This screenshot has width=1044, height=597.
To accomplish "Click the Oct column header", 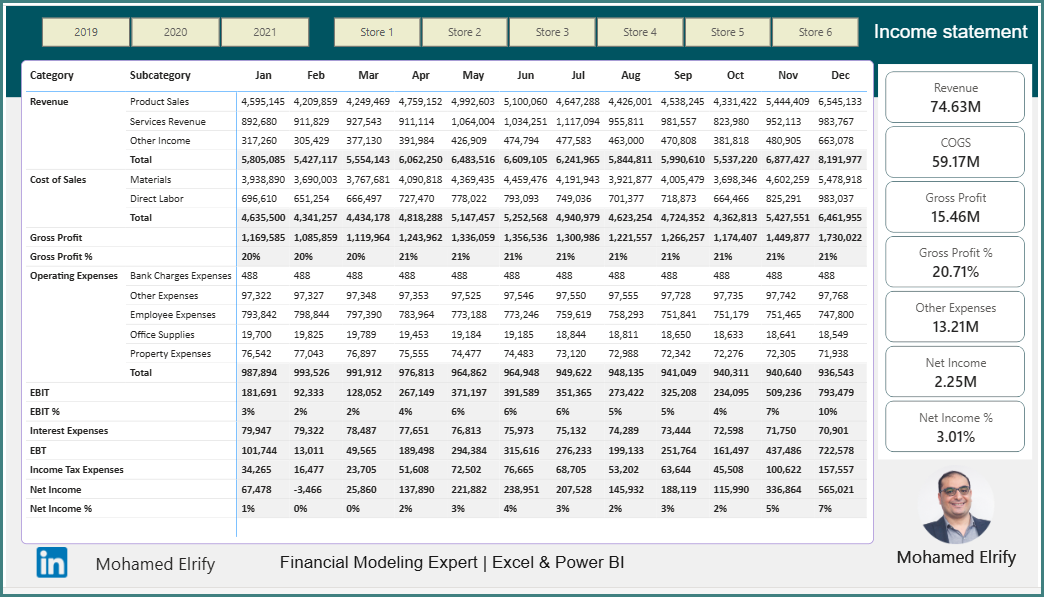I will [x=736, y=75].
